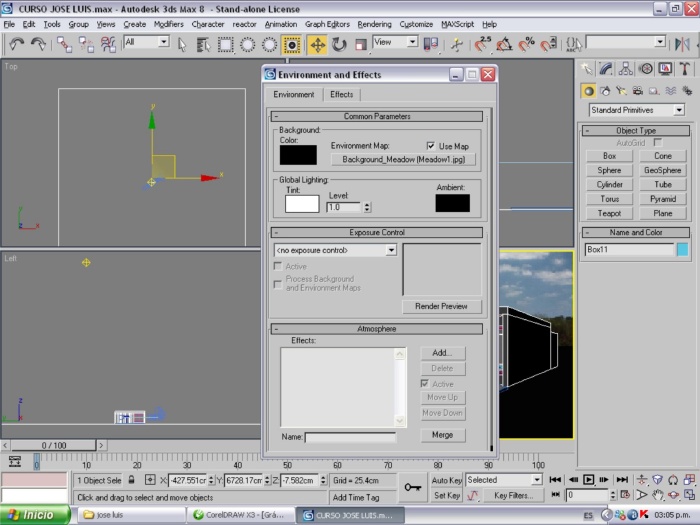Collapse the Atmosphere rollout
Image resolution: width=700 pixels, height=525 pixels.
377,329
